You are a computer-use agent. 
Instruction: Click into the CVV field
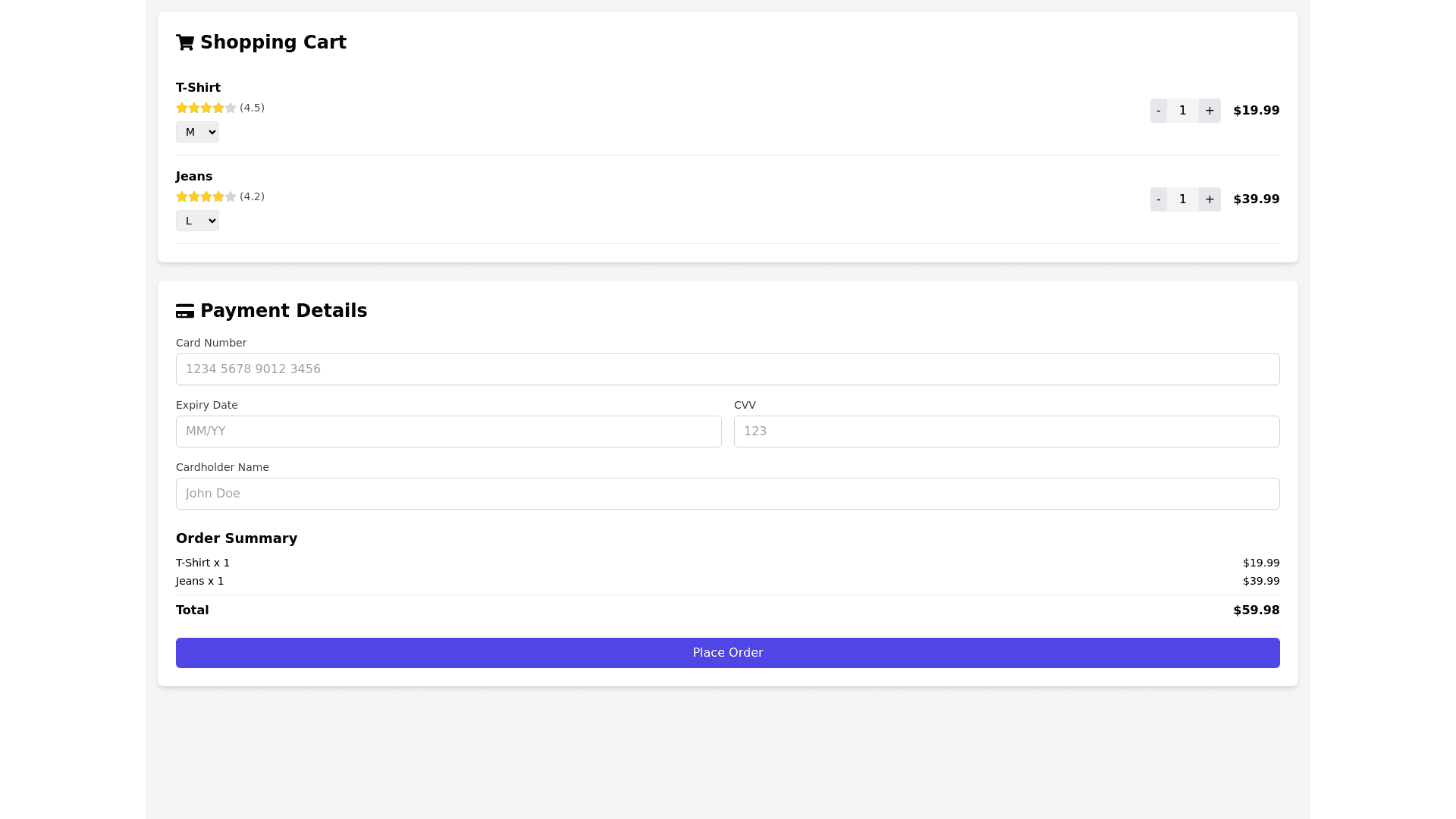(x=1006, y=431)
